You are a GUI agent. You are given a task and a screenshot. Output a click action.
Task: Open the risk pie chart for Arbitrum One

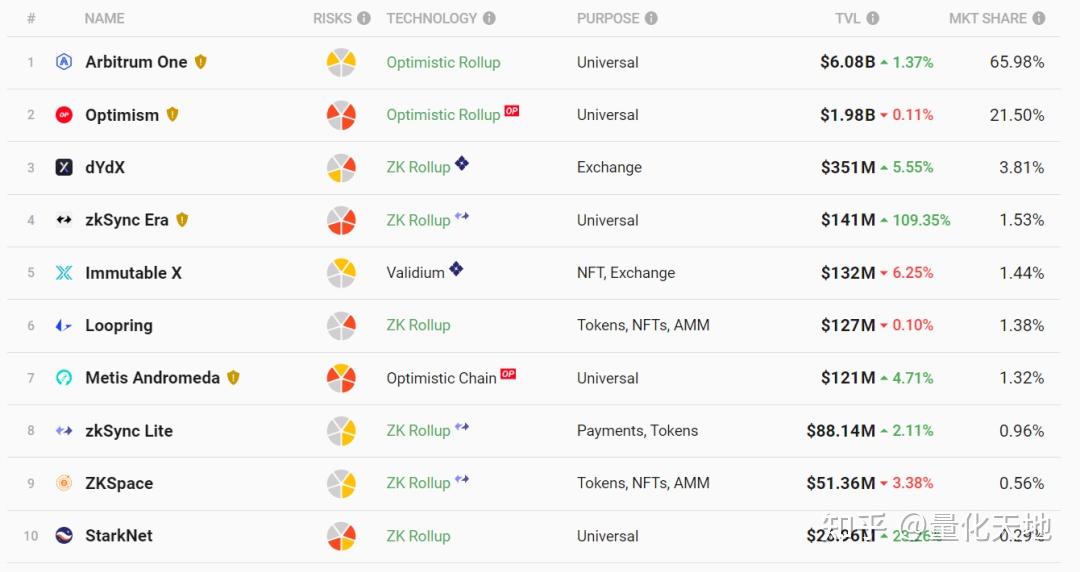click(x=341, y=62)
